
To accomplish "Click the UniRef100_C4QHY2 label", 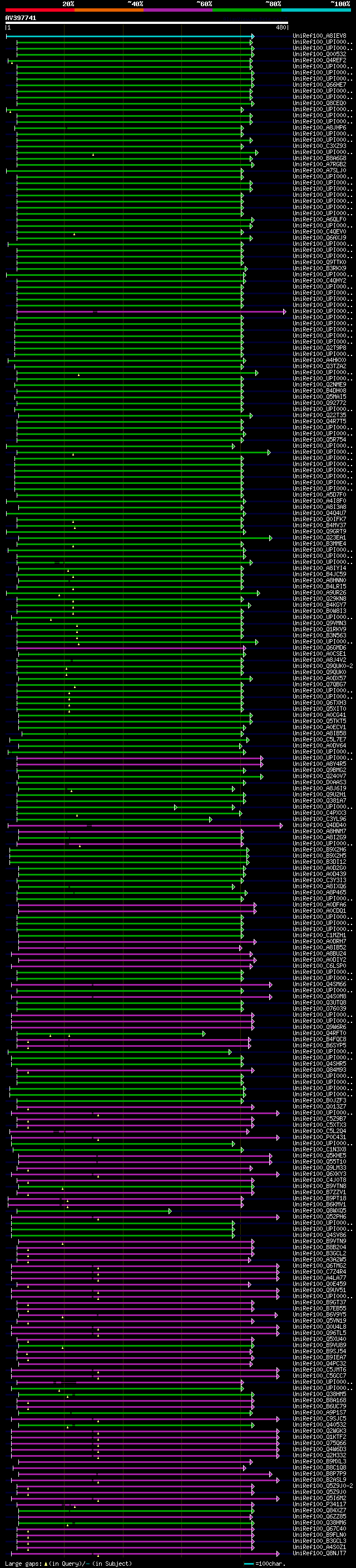I will click(x=319, y=280).
